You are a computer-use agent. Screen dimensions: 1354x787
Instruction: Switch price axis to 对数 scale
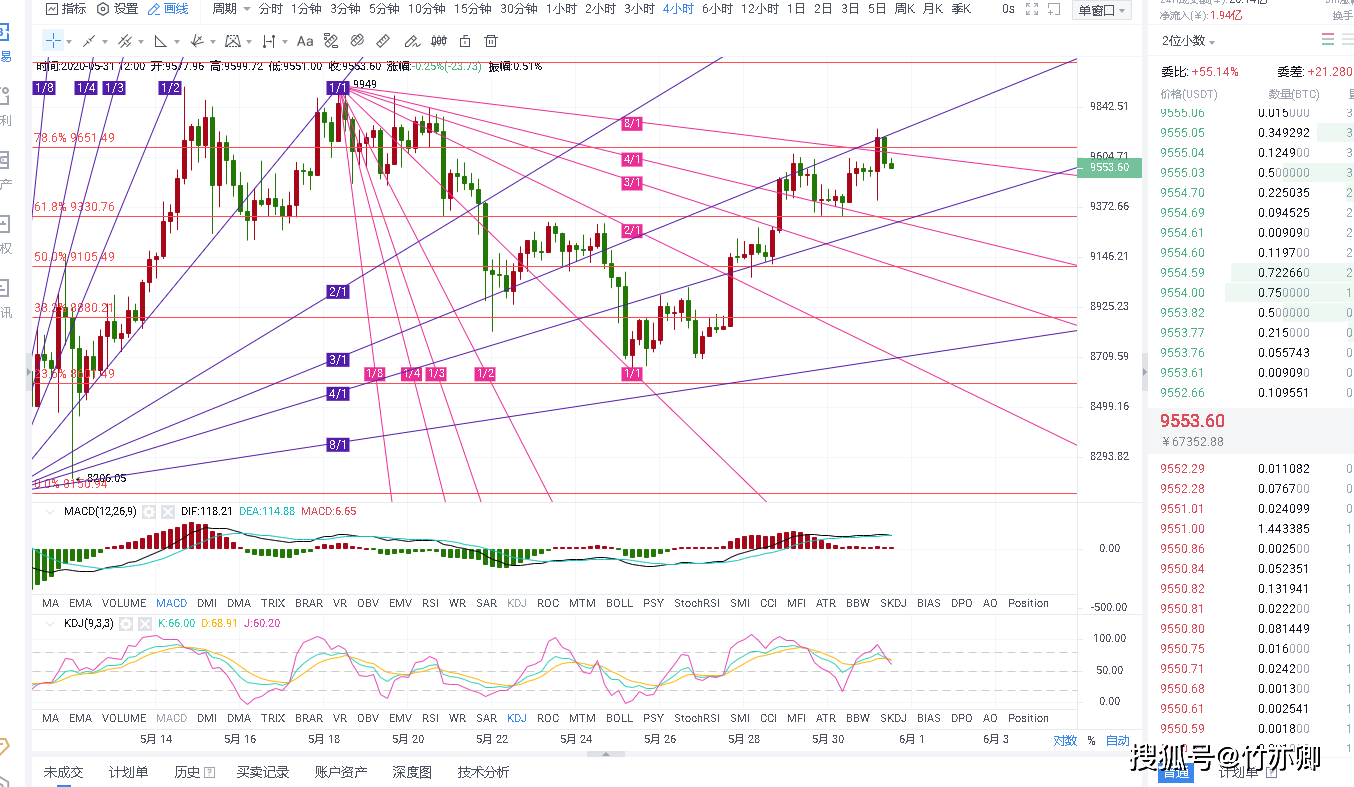pos(1065,741)
